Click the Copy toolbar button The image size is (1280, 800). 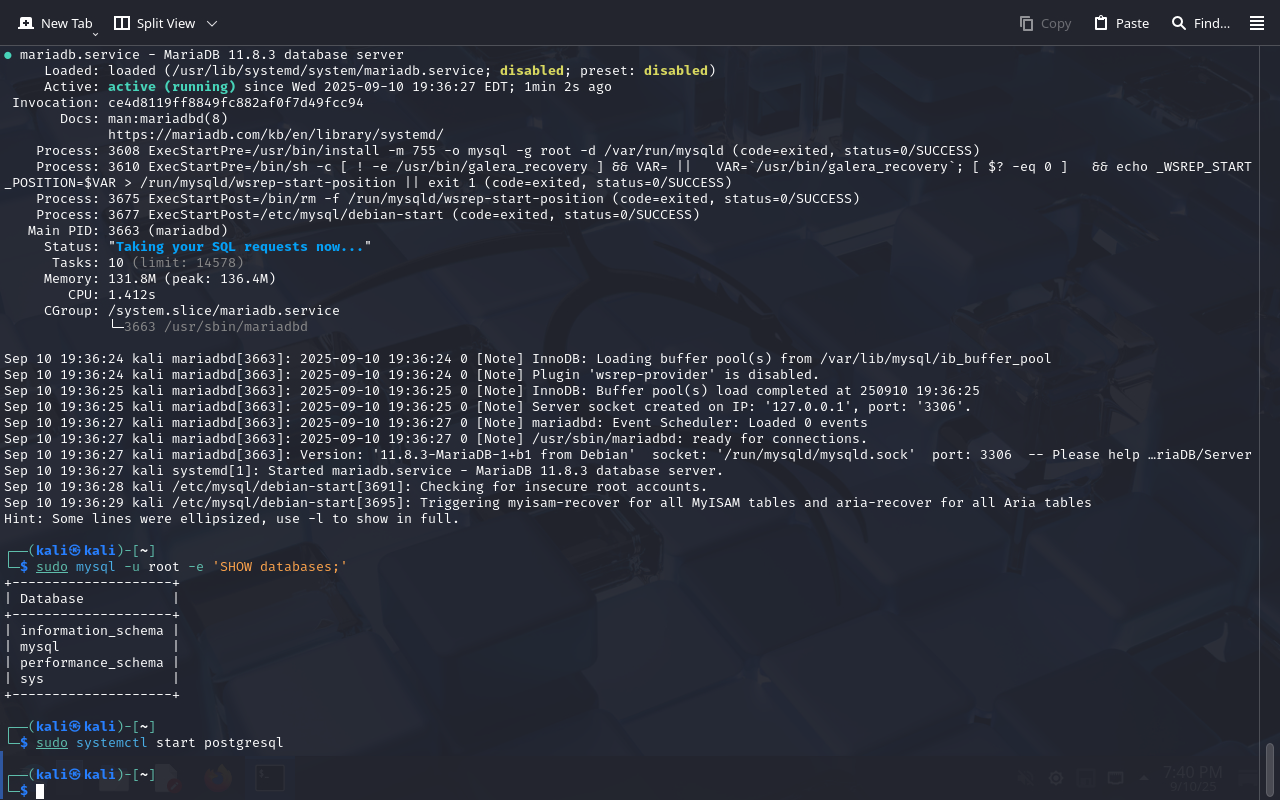pyautogui.click(x=1045, y=23)
